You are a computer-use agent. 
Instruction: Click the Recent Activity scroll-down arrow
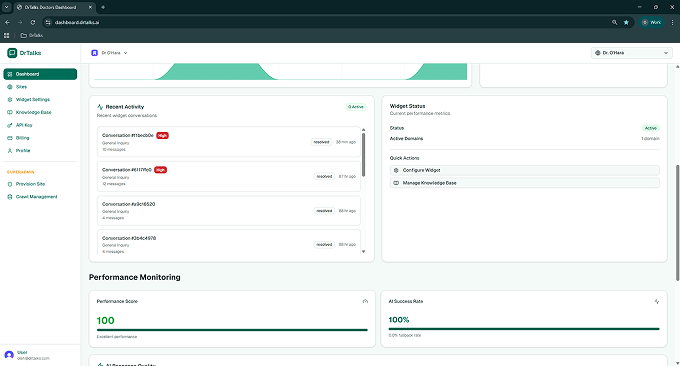click(x=363, y=252)
